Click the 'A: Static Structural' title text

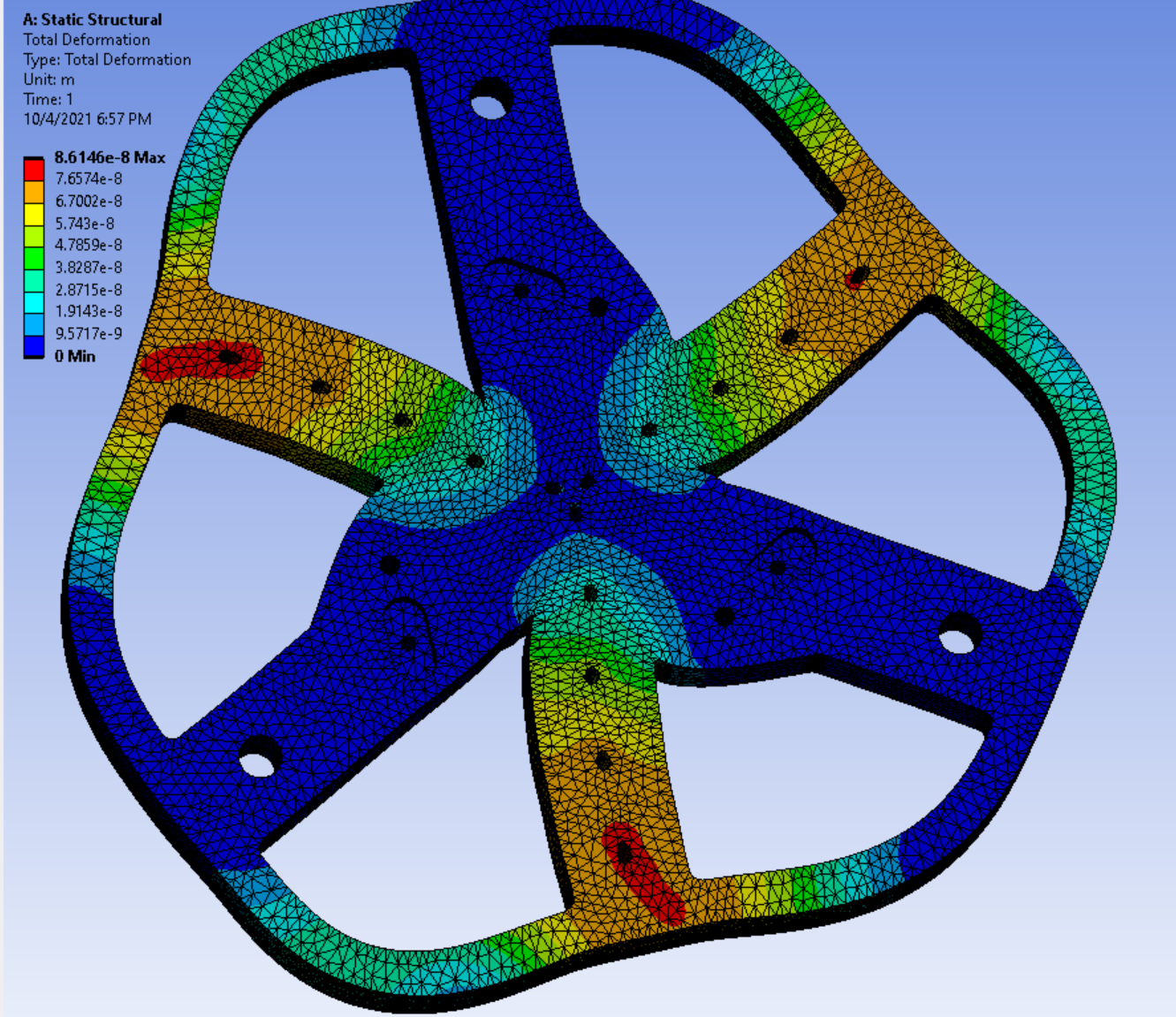point(93,19)
